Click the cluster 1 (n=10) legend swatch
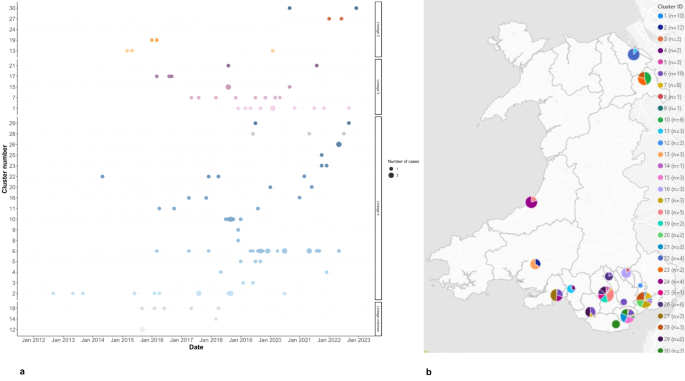This screenshot has height=381, width=685. [x=661, y=16]
